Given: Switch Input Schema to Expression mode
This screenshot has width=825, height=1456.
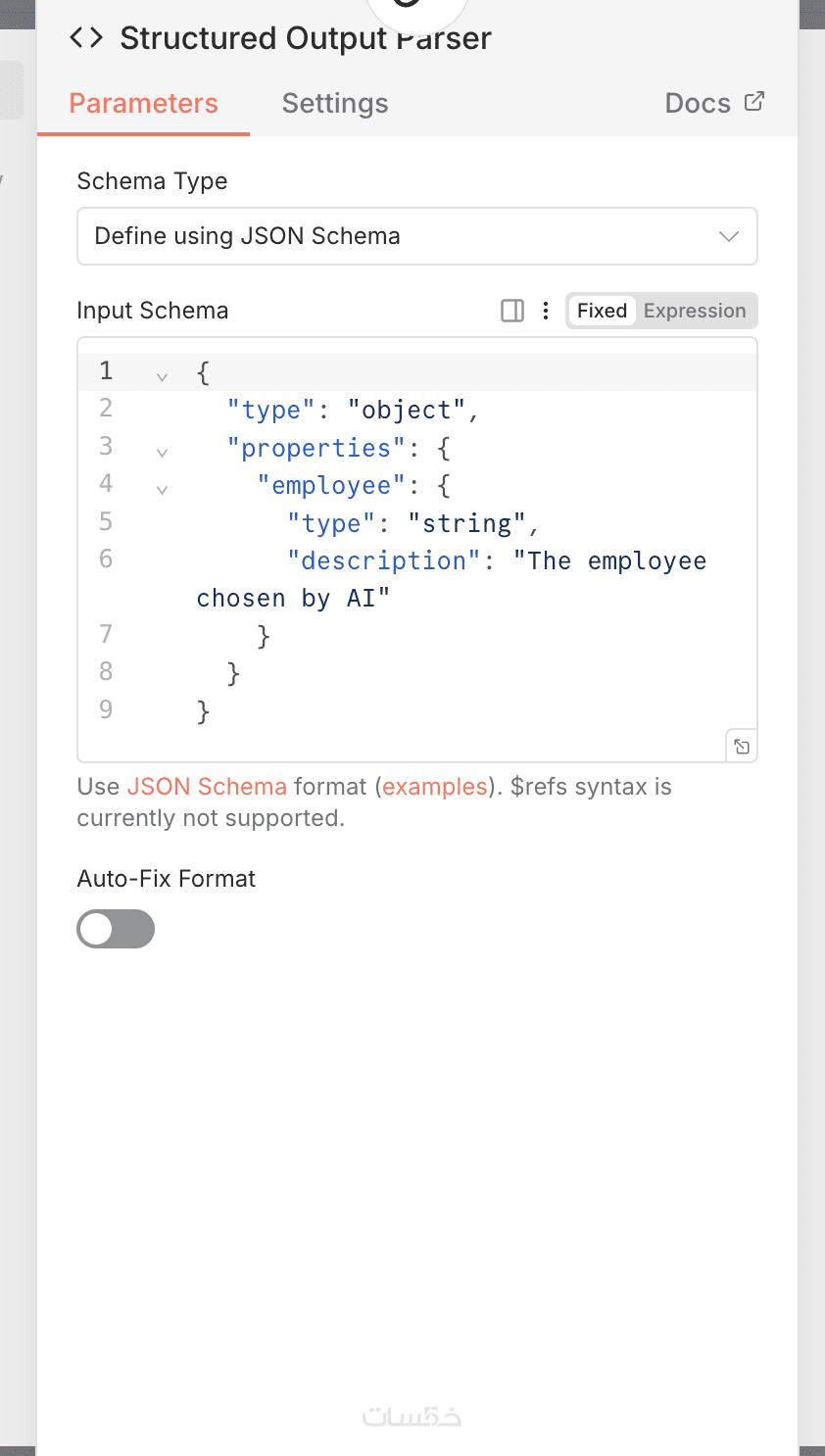Looking at the screenshot, I should [x=695, y=311].
